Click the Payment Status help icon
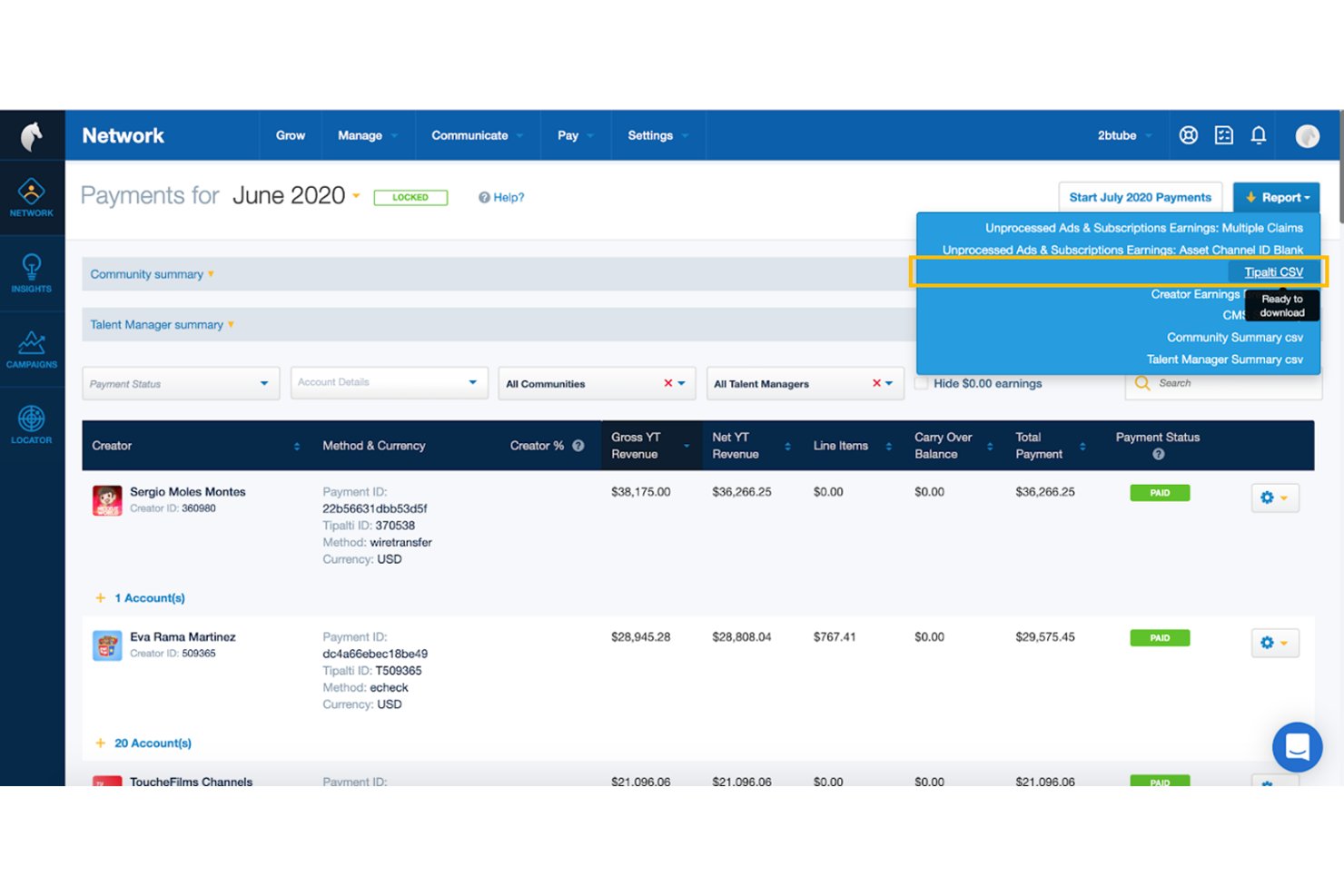This screenshot has height=896, width=1344. (1158, 454)
